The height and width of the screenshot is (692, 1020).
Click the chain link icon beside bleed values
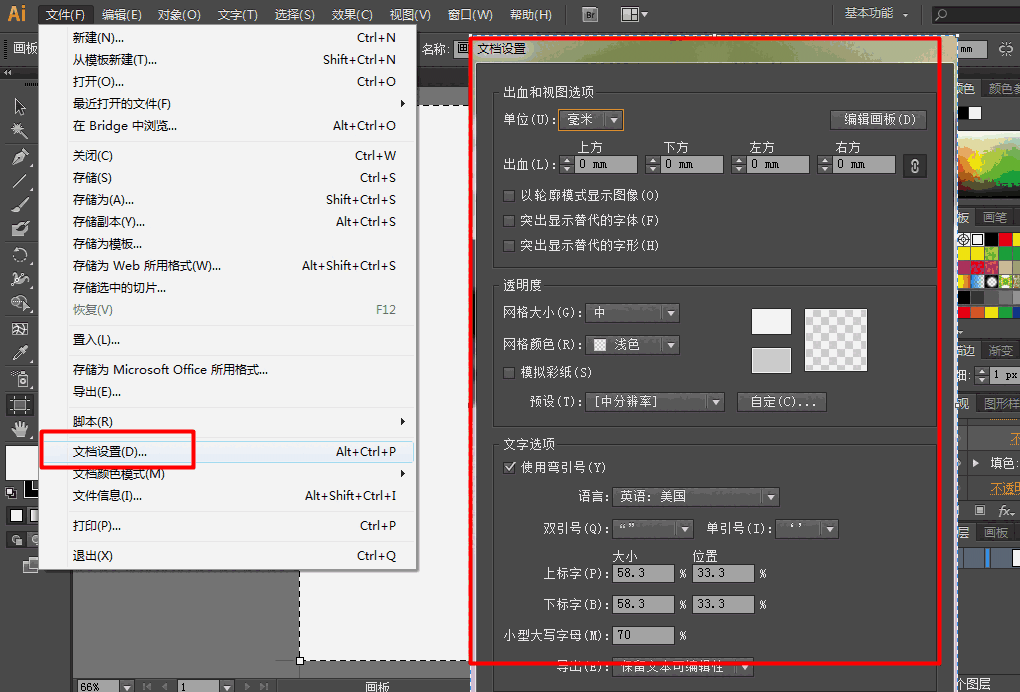(913, 165)
